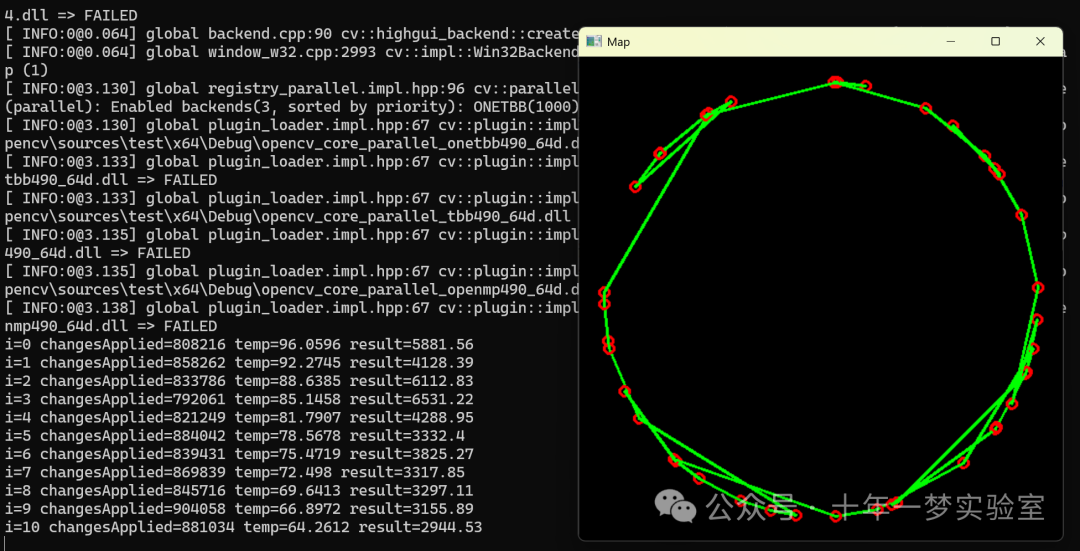Click the opencv_core_parallel_tbb490_64d.dll path line
Viewport: 1080px width, 551px height.
click(x=288, y=216)
